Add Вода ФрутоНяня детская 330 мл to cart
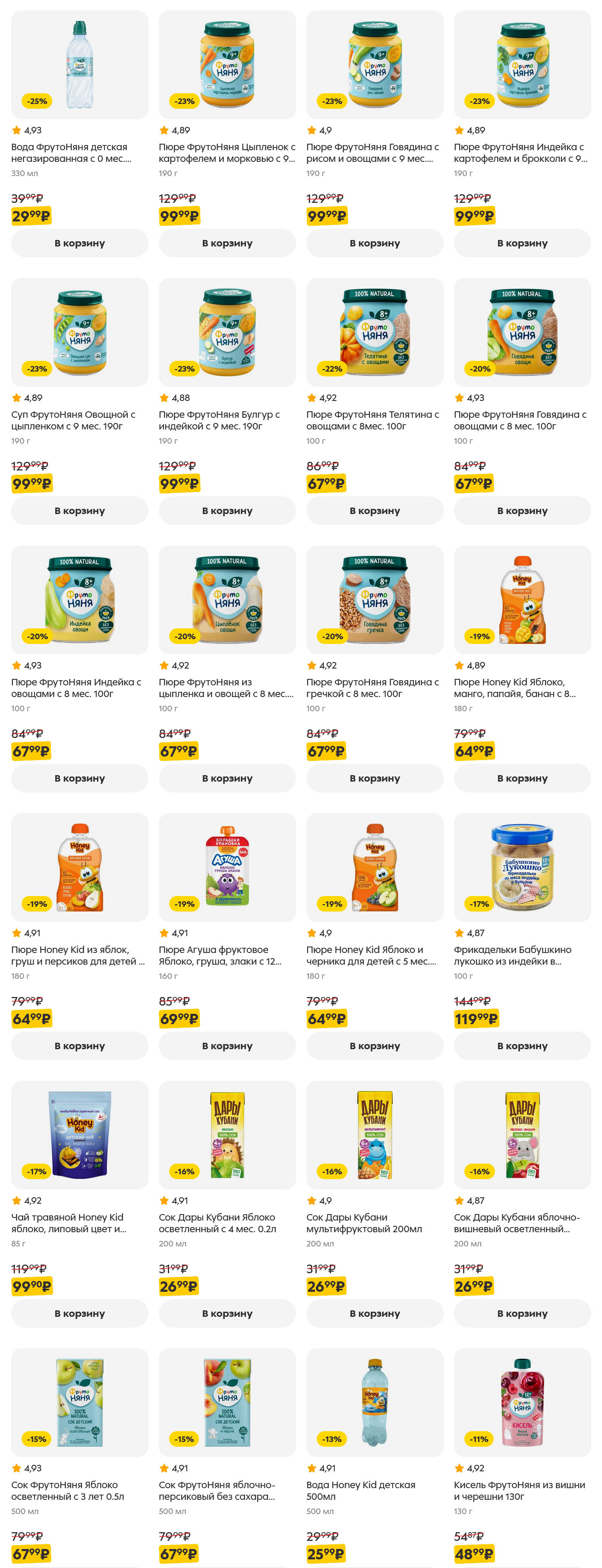 tap(80, 243)
